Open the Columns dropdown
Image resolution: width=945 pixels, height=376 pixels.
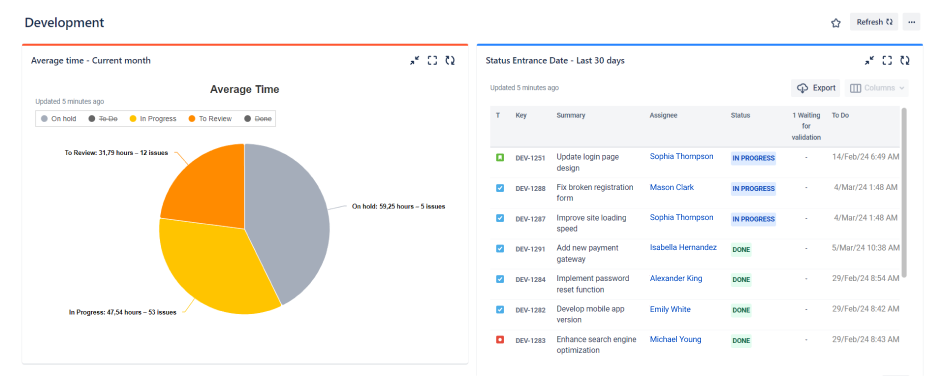[876, 88]
